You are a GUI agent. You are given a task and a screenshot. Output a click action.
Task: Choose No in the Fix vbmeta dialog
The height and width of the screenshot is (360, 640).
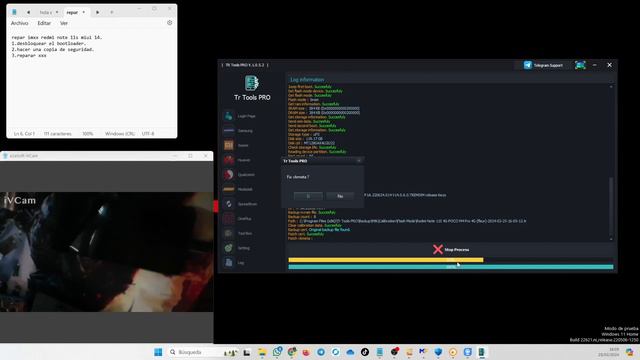pos(340,196)
